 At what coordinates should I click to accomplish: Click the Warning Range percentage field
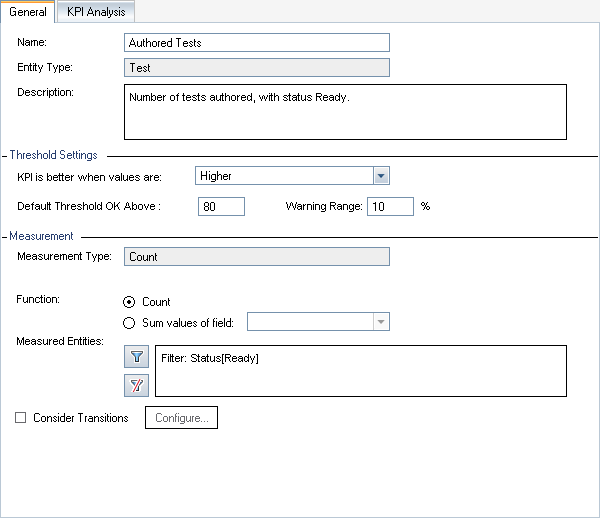(390, 207)
